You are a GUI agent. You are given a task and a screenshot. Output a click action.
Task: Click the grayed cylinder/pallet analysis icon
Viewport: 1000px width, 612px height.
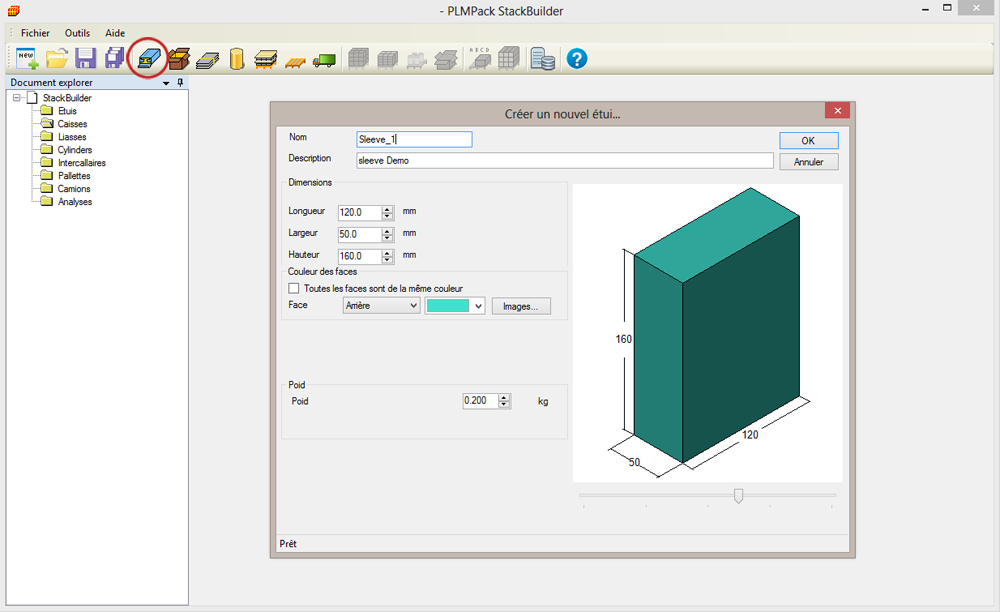tap(416, 60)
